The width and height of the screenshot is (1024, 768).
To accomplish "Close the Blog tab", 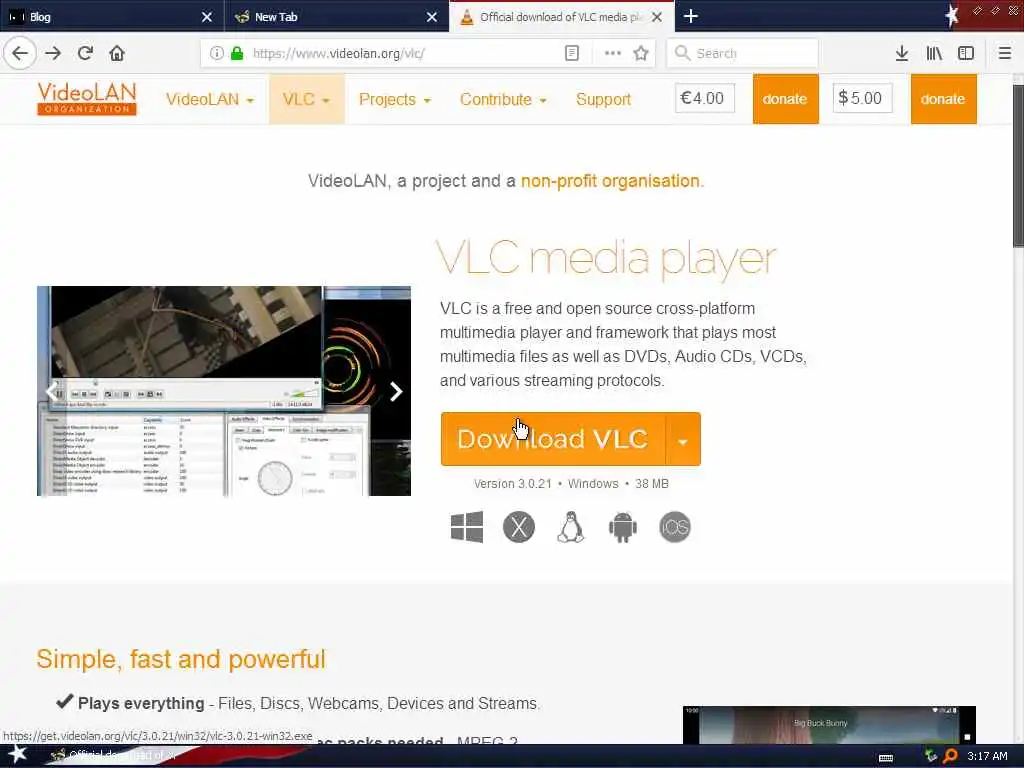I will pos(207,17).
